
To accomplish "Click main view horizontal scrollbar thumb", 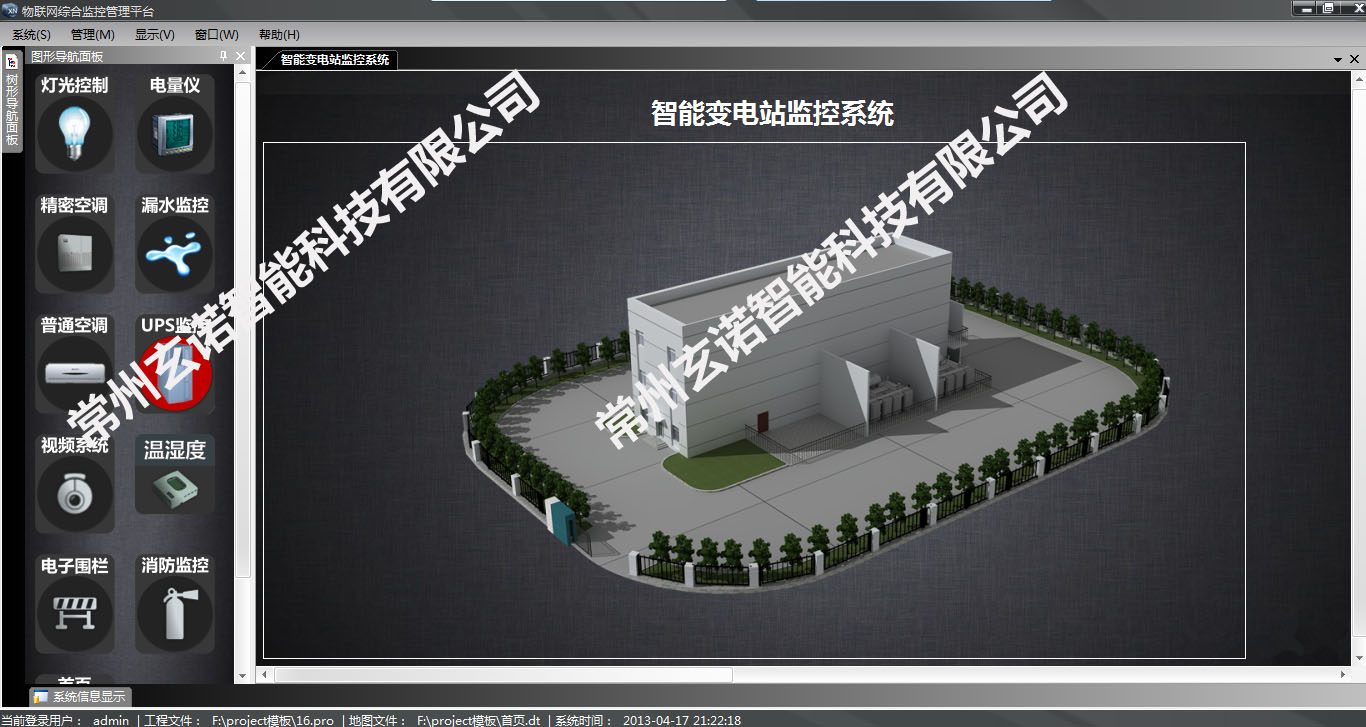I will tap(503, 675).
